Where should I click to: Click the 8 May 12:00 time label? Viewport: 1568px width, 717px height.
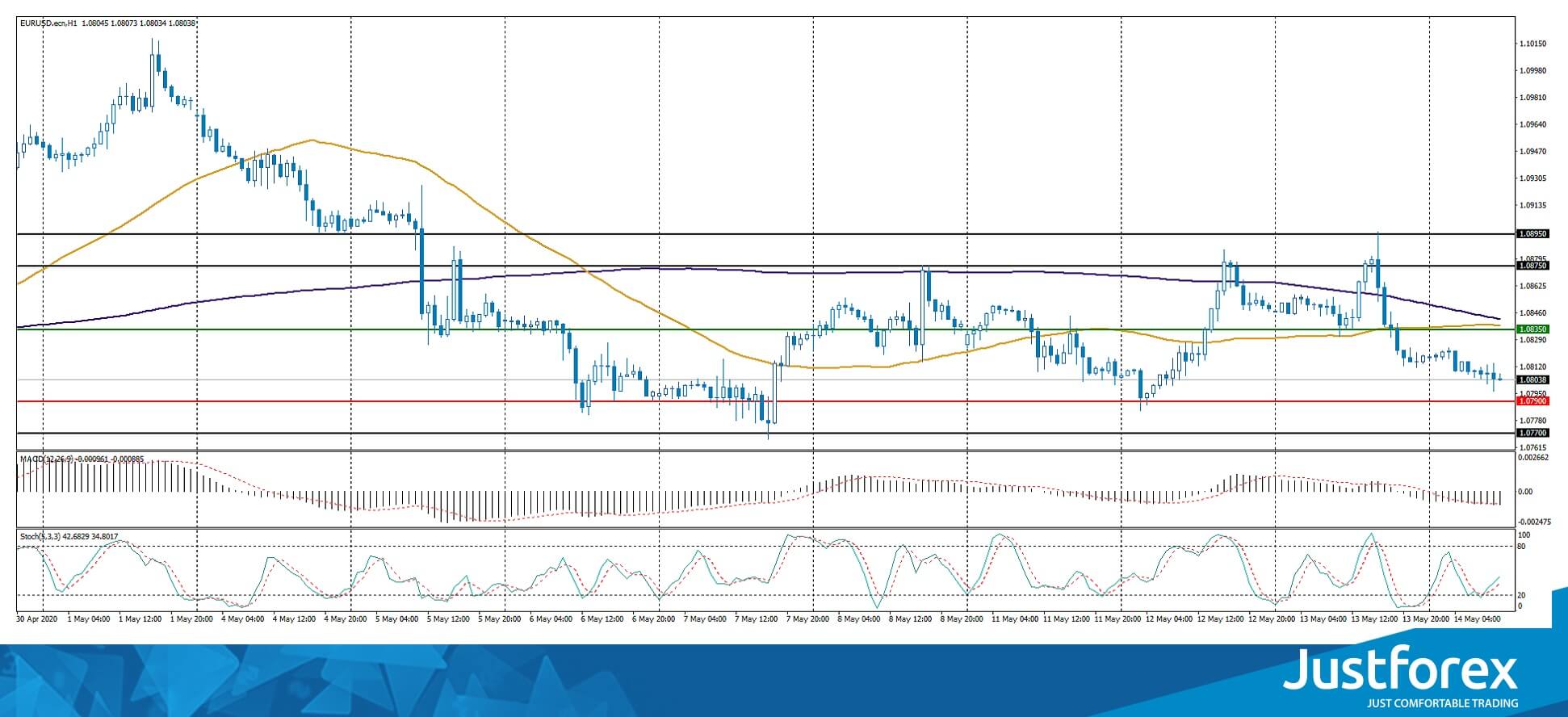[x=911, y=619]
